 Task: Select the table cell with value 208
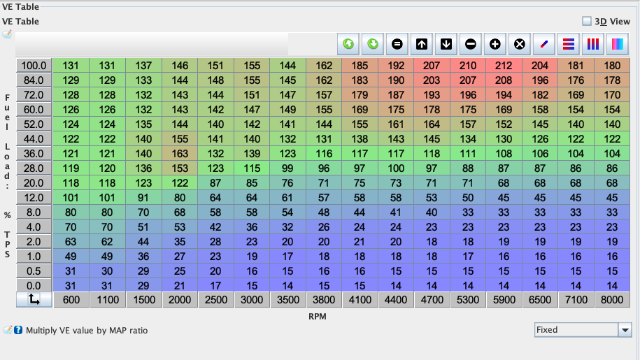504,80
